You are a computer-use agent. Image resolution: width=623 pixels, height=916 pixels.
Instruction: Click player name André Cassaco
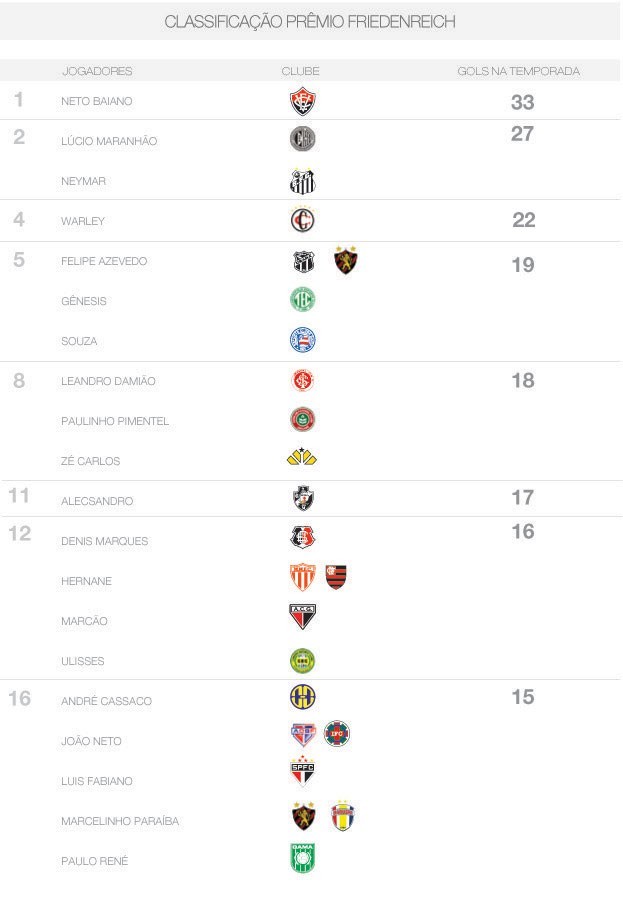point(106,701)
